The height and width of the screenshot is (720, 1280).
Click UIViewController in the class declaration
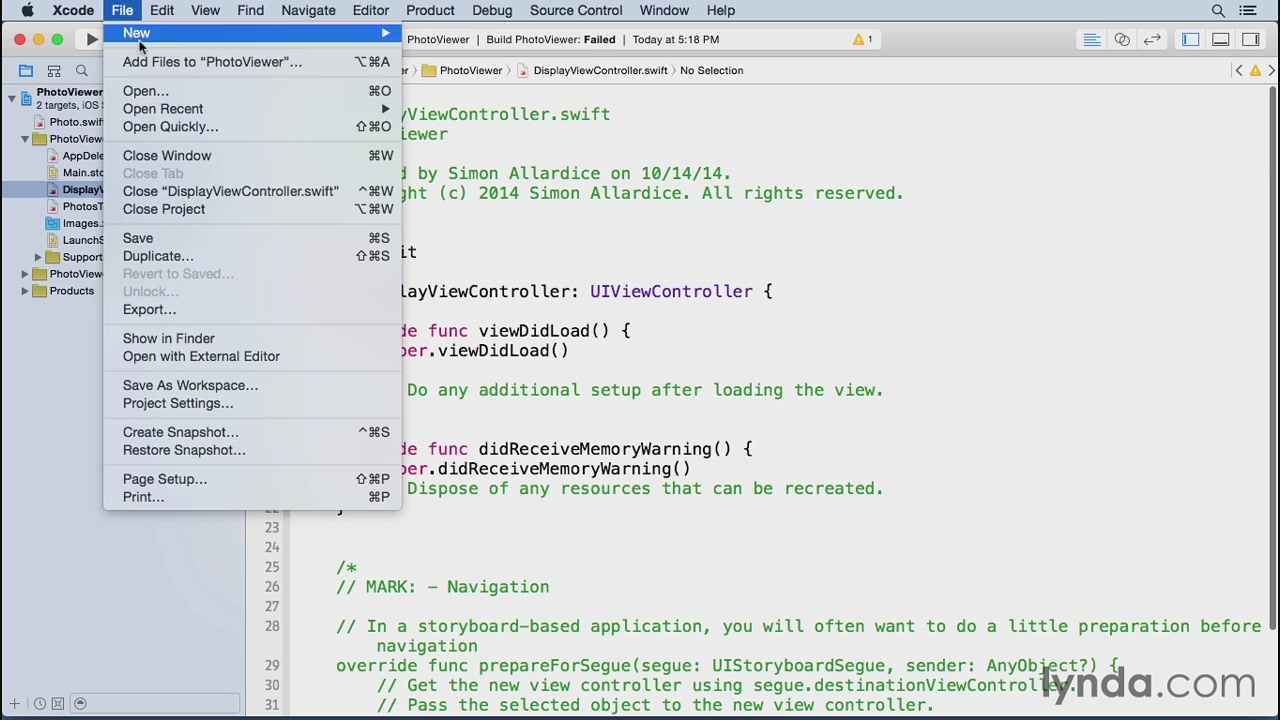tap(671, 291)
